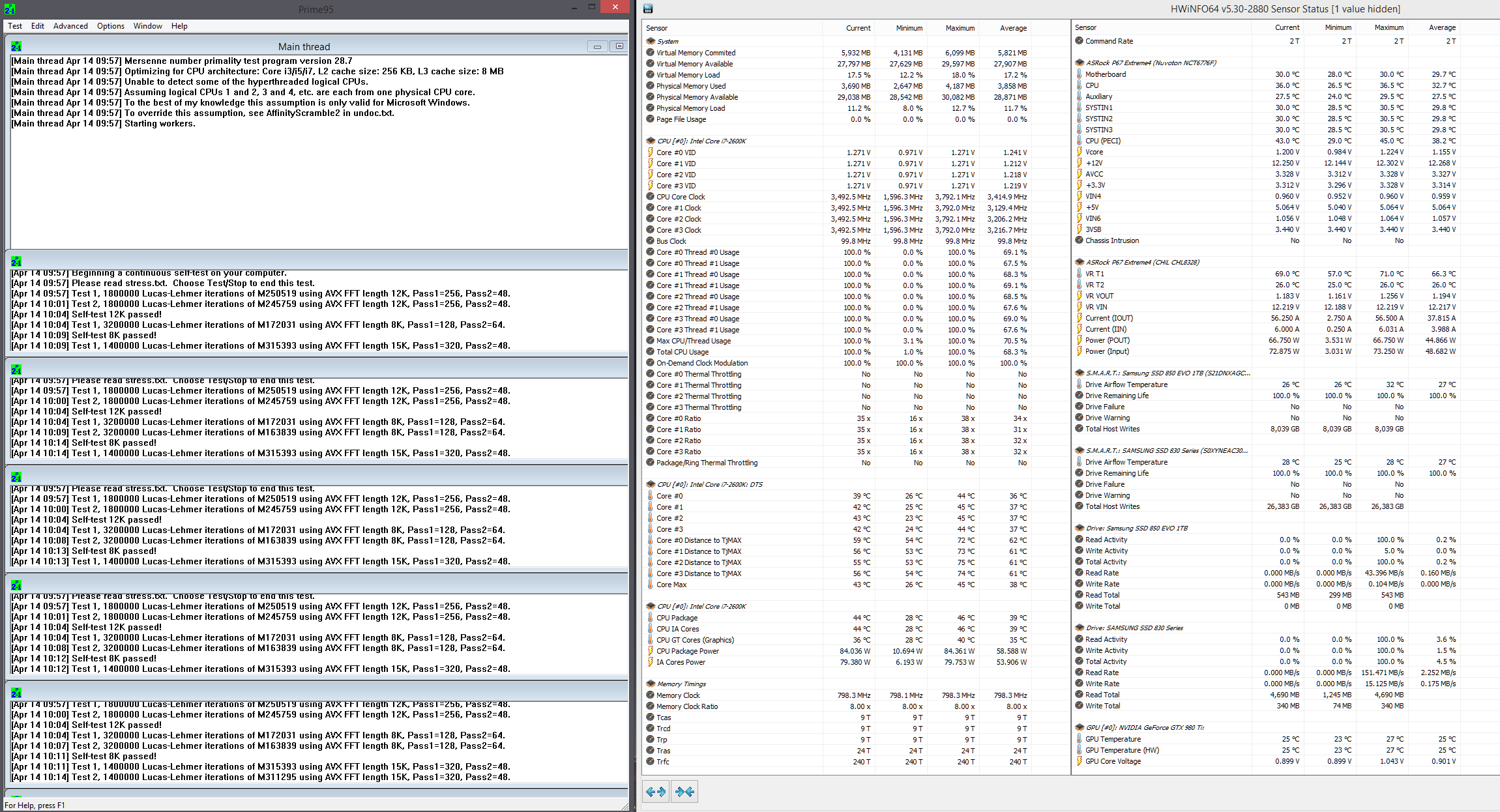Click the collapse columns arrows button in HWiNFO
The width and height of the screenshot is (1500, 812).
click(x=684, y=791)
